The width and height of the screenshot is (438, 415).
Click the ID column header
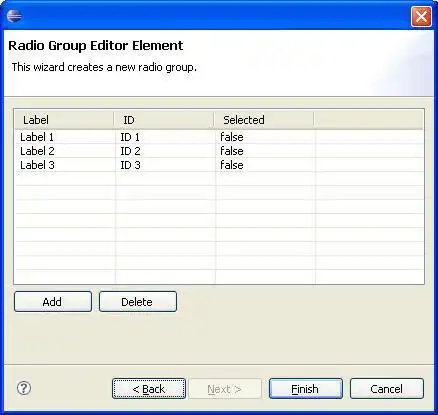(164, 120)
